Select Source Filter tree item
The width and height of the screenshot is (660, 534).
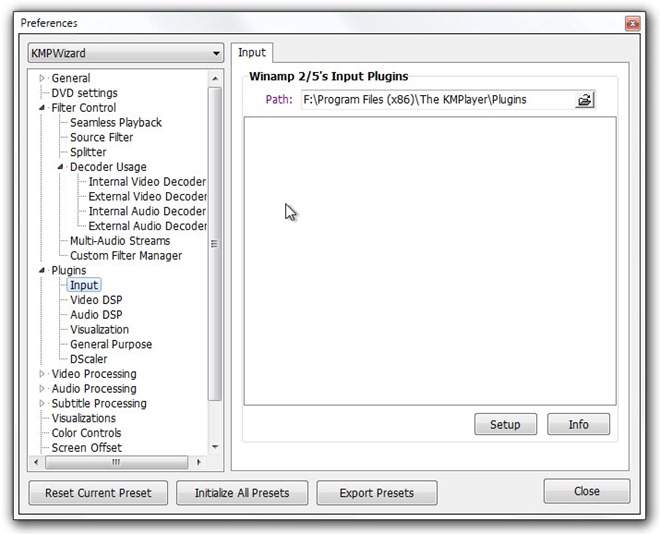(x=101, y=137)
